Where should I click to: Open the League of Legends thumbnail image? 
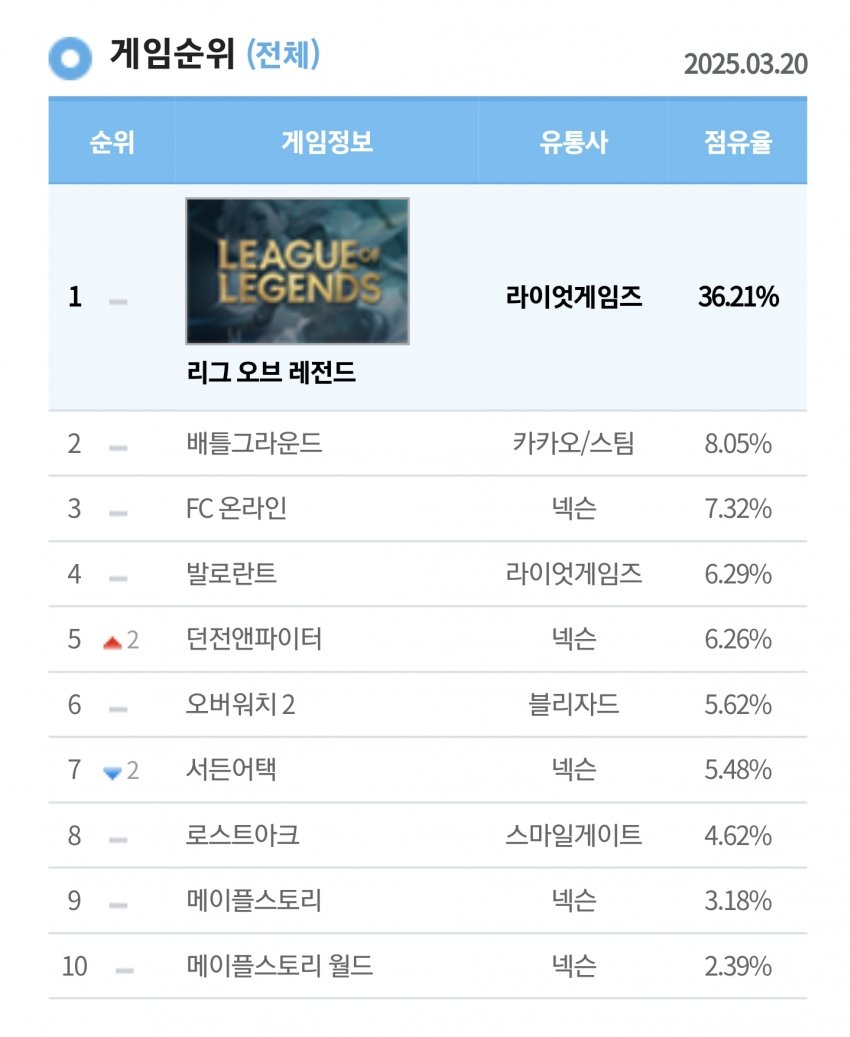297,271
